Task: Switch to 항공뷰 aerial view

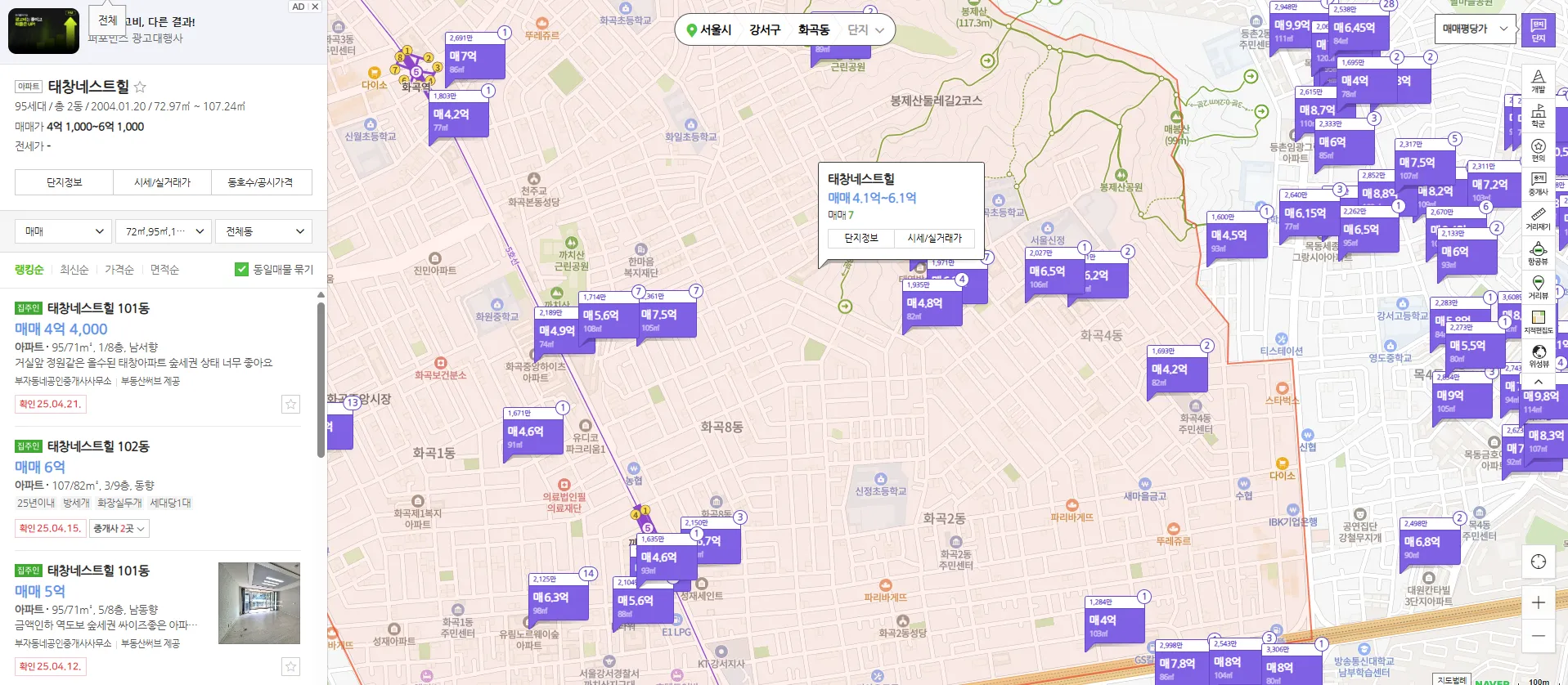Action: click(1538, 253)
